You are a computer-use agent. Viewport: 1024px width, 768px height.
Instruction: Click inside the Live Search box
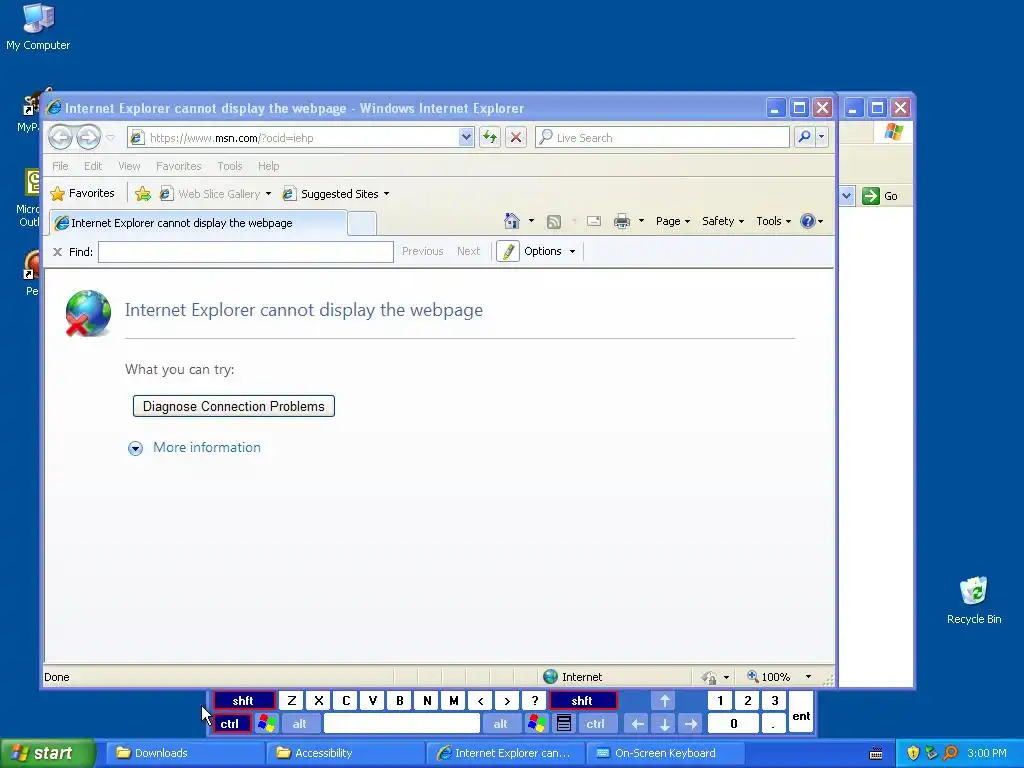tap(662, 138)
